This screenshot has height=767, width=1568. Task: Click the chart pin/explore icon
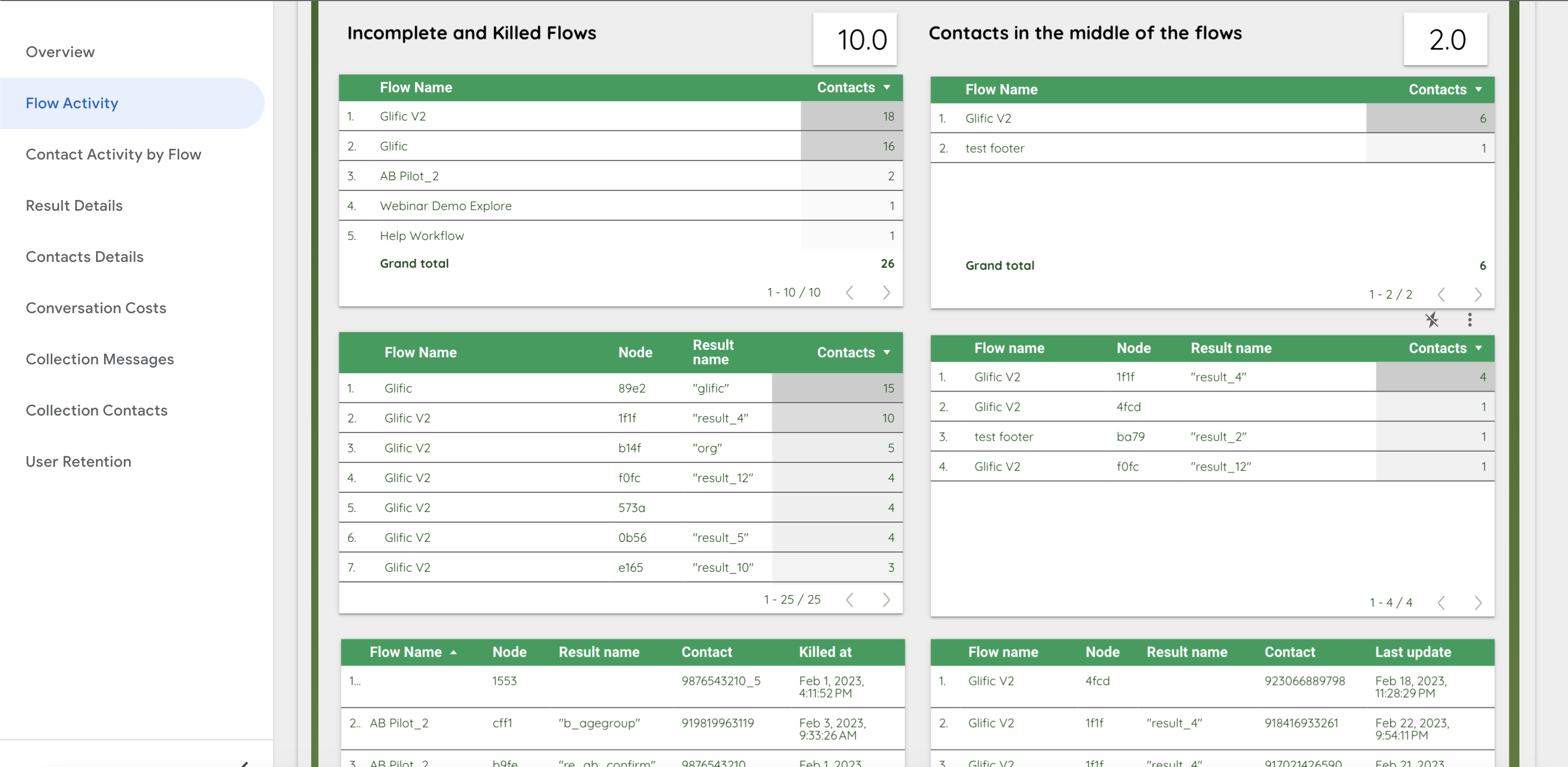(1432, 319)
